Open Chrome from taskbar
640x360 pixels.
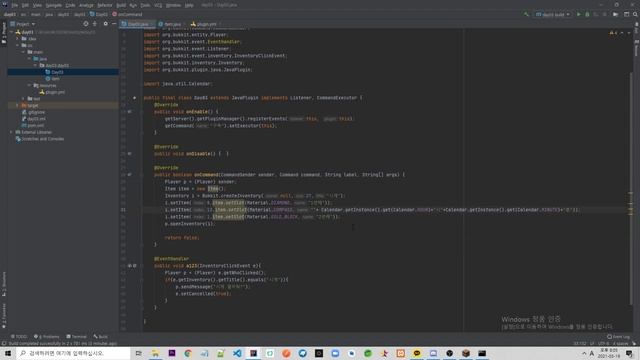(188, 353)
